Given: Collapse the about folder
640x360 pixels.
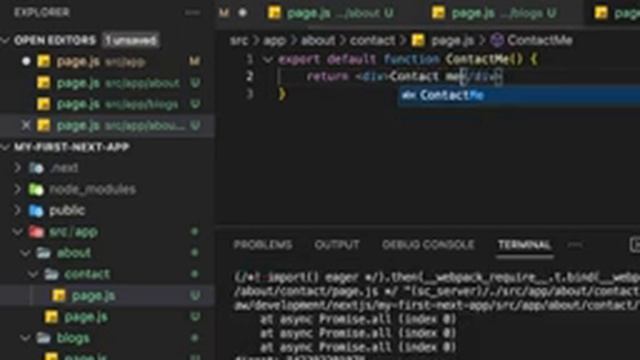Looking at the screenshot, I should pyautogui.click(x=25, y=253).
